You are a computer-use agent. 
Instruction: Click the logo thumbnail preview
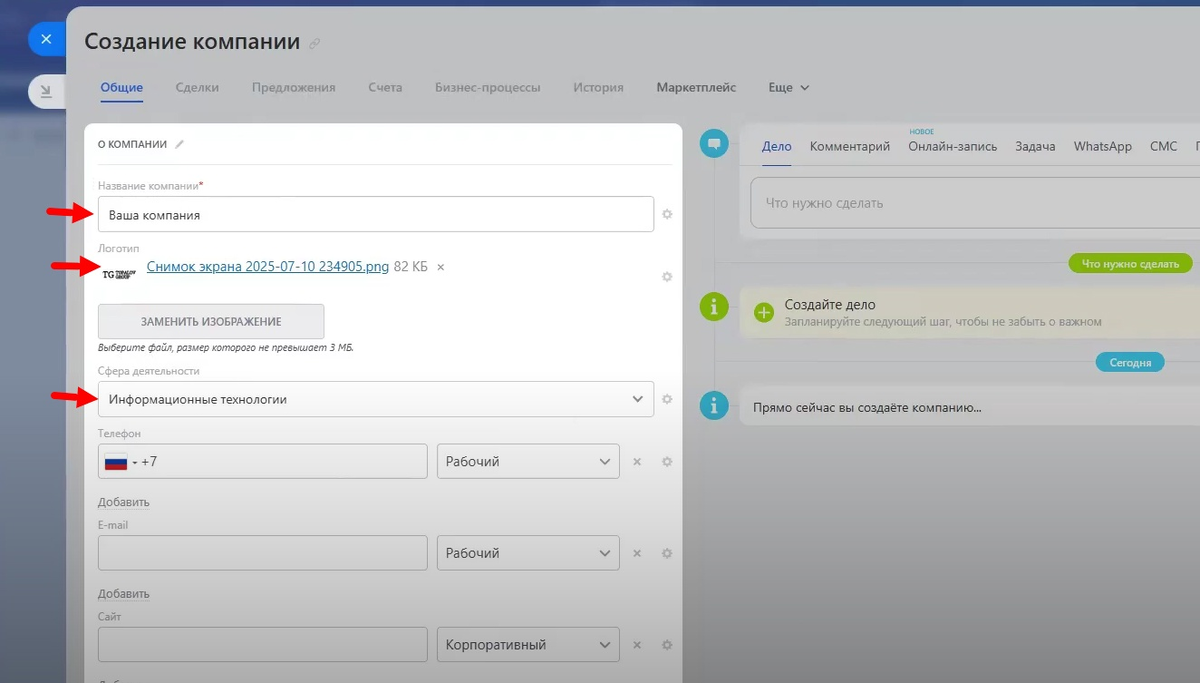click(119, 272)
